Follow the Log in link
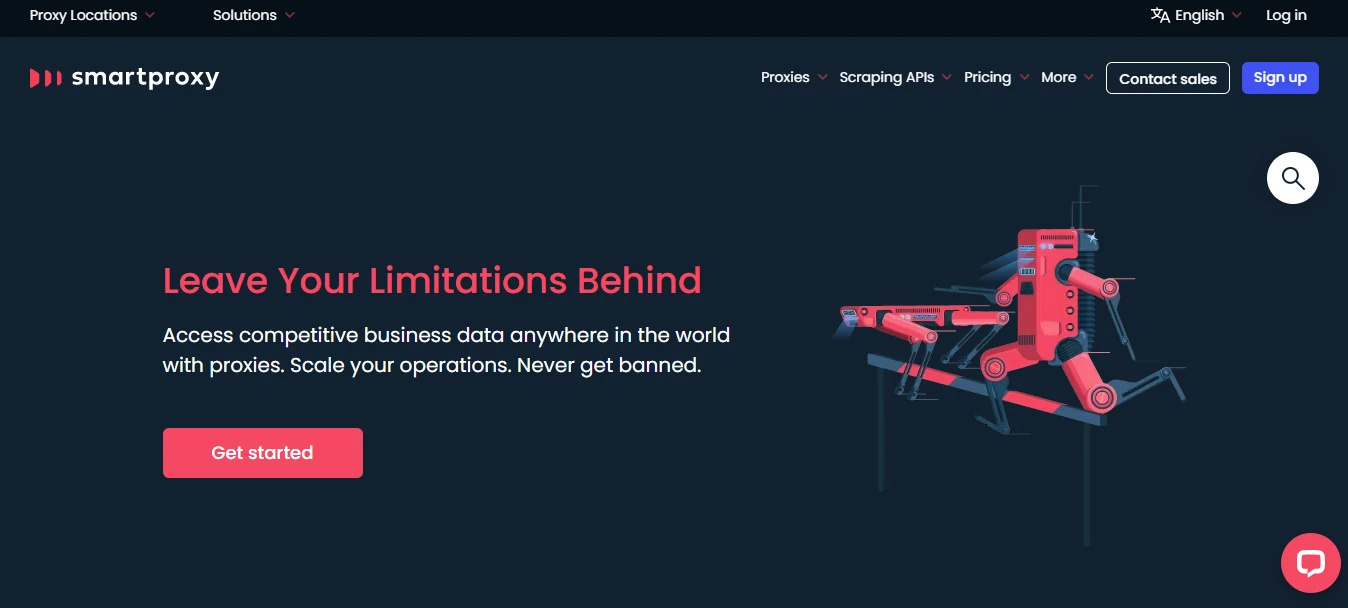Screen dimensions: 1348x608 1286,15
